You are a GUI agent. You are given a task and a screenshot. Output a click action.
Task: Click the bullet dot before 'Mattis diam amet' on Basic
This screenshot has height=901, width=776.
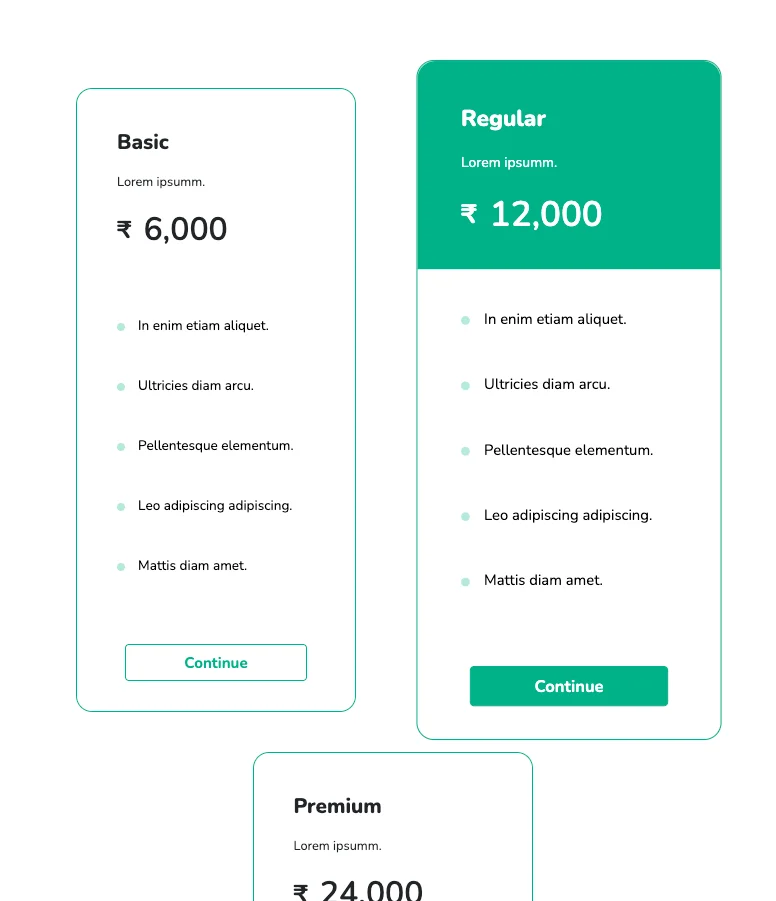pos(120,566)
